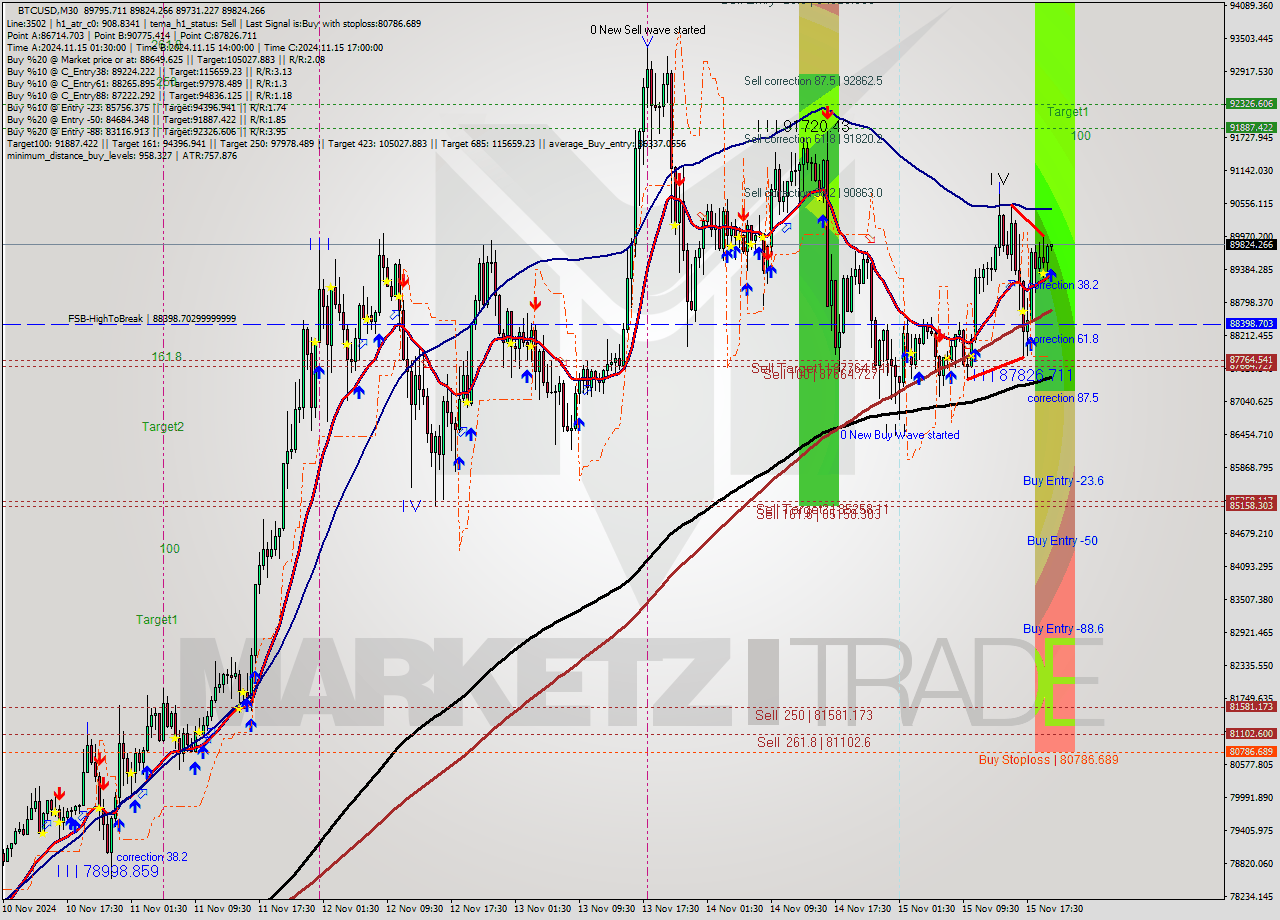Click the red 81581.173 price tag
Screen dimensions: 1280x920
1251,707
